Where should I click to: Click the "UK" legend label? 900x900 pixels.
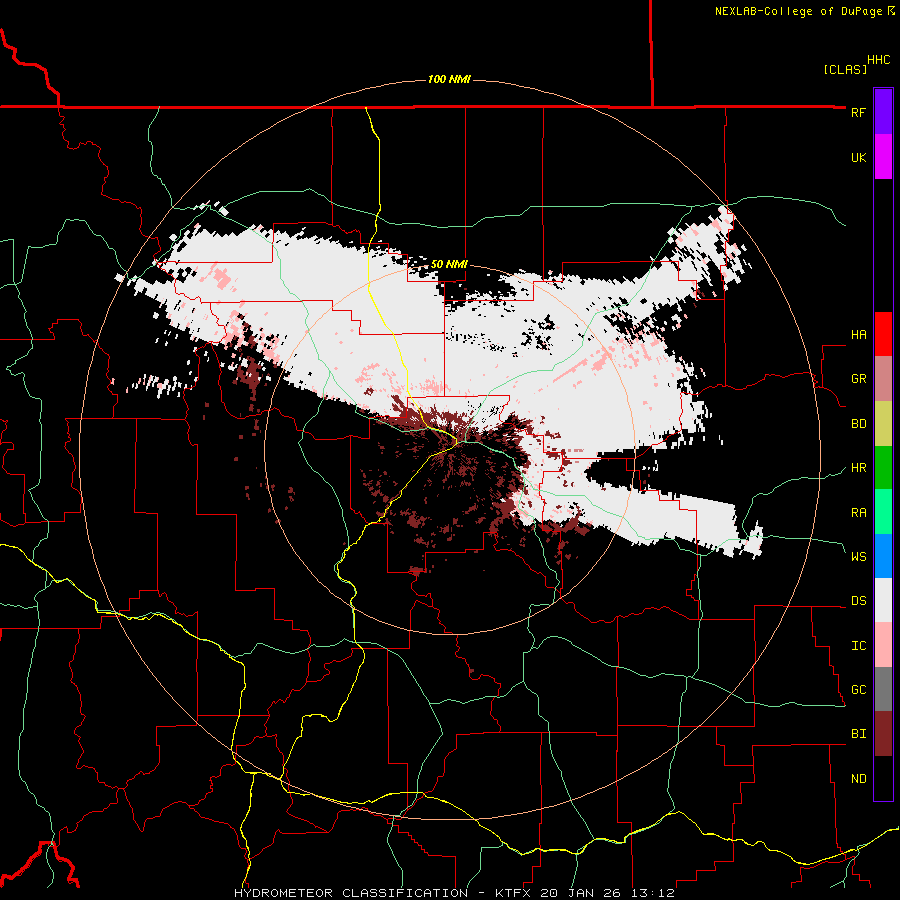point(858,157)
